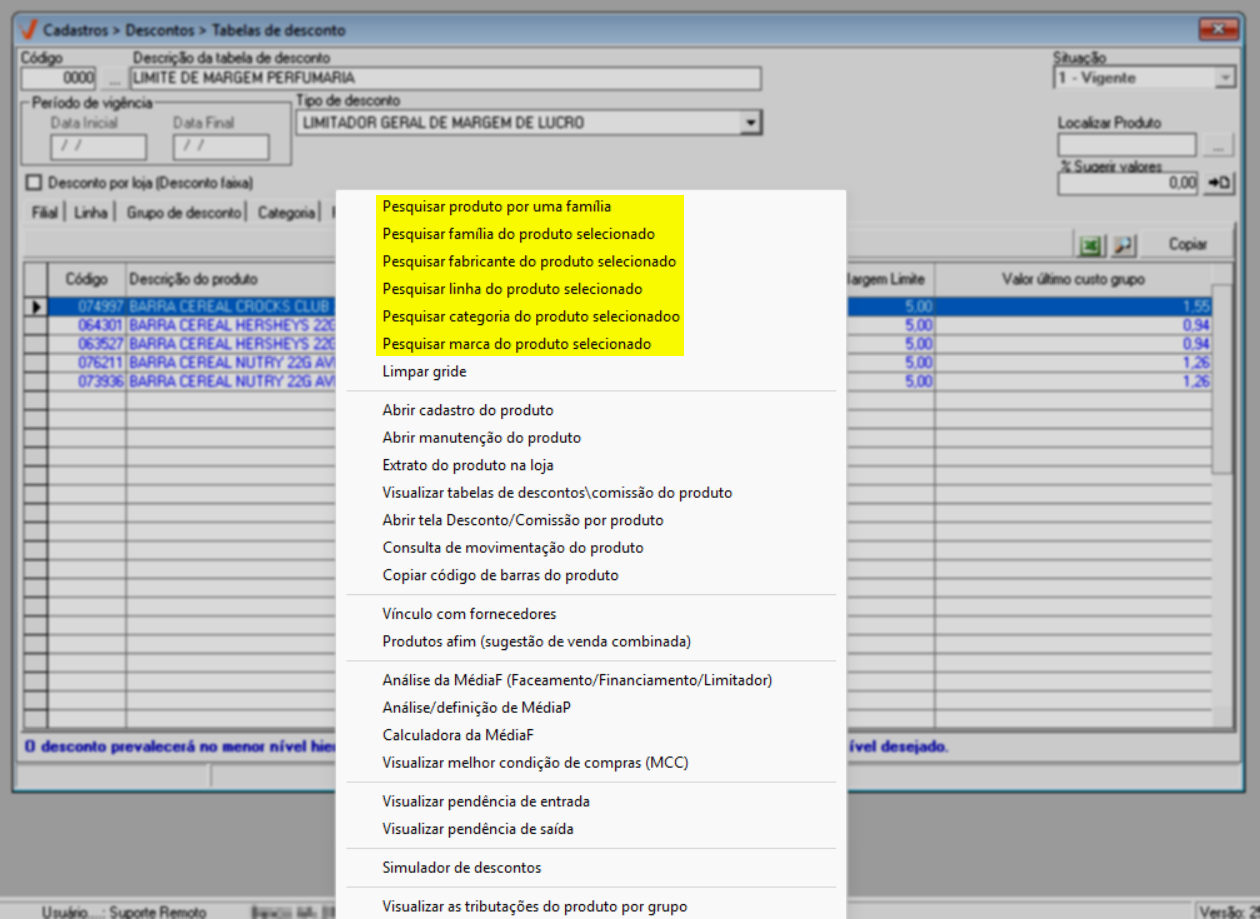Select 'Pesquisar produto por uma família' menu item

[496, 207]
